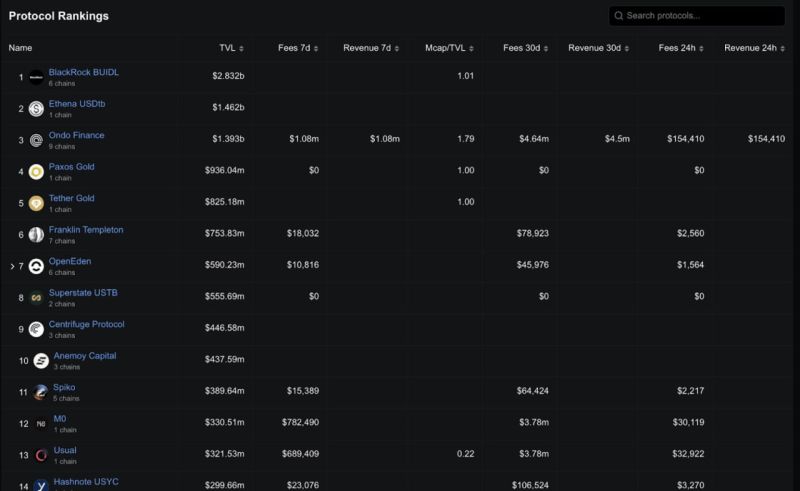800x491 pixels.
Task: Click the Franklin Templeton logo icon
Action: coord(36,235)
